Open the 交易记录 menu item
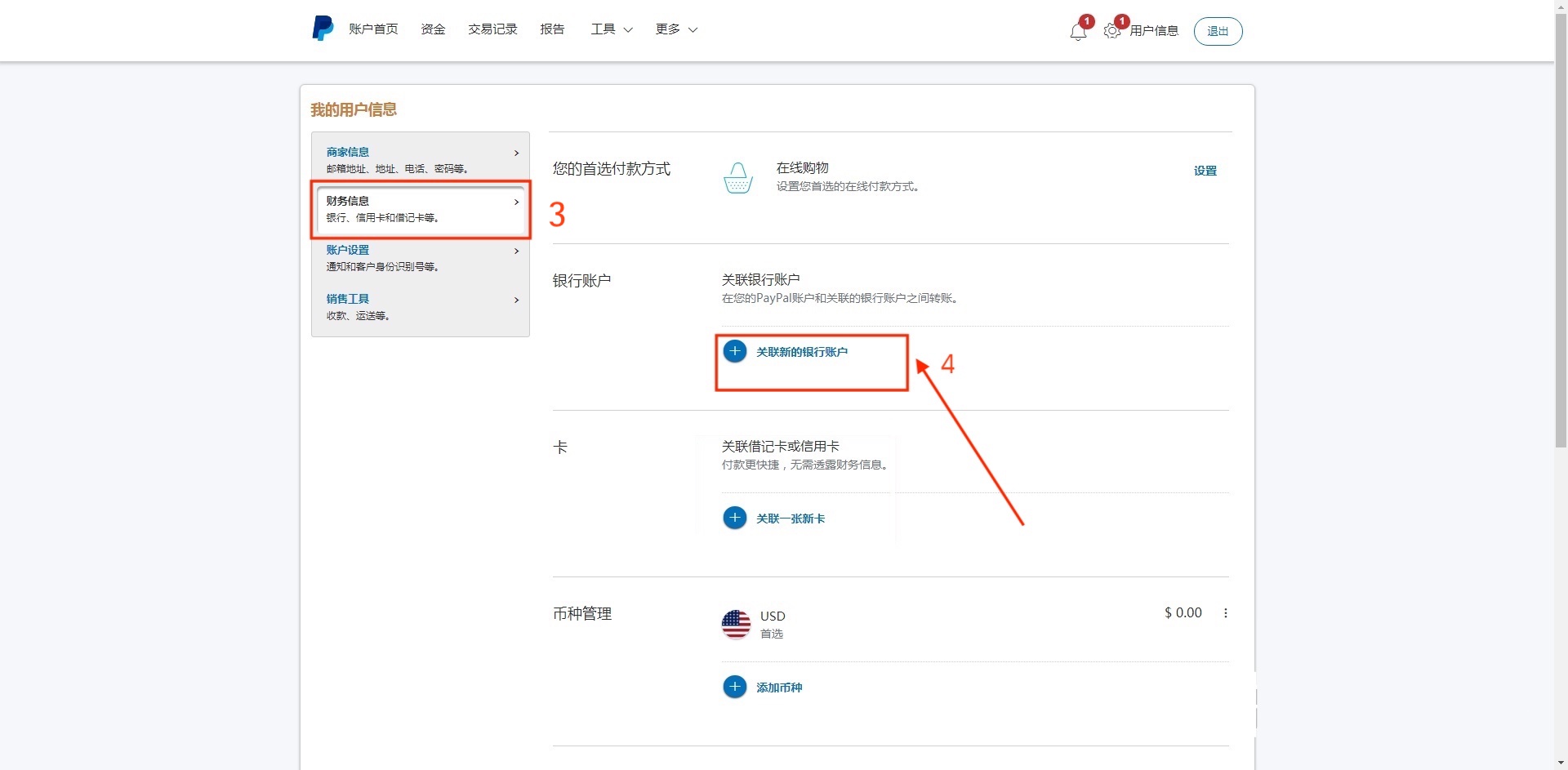This screenshot has width=1568, height=770. click(x=492, y=29)
